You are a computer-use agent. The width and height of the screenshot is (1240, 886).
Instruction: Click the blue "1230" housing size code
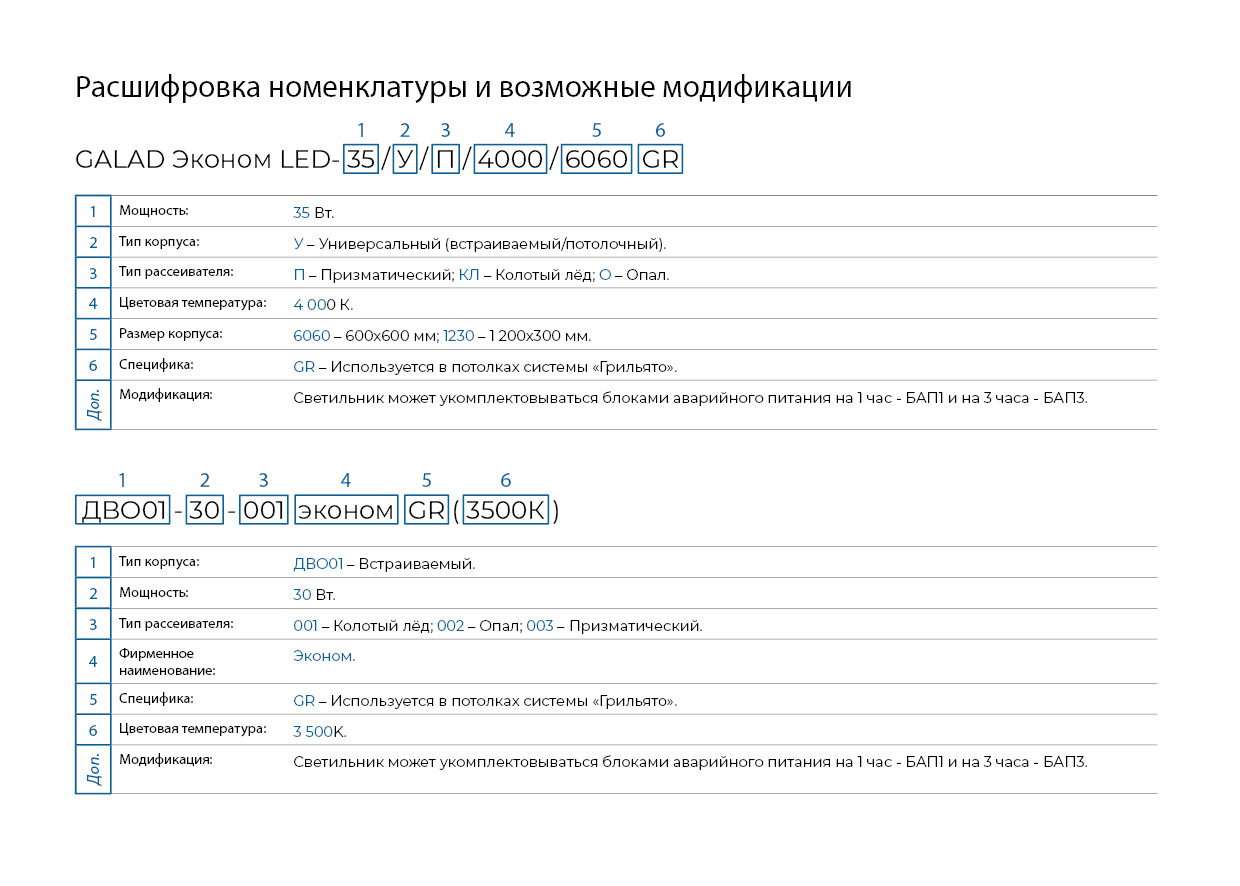pos(459,336)
